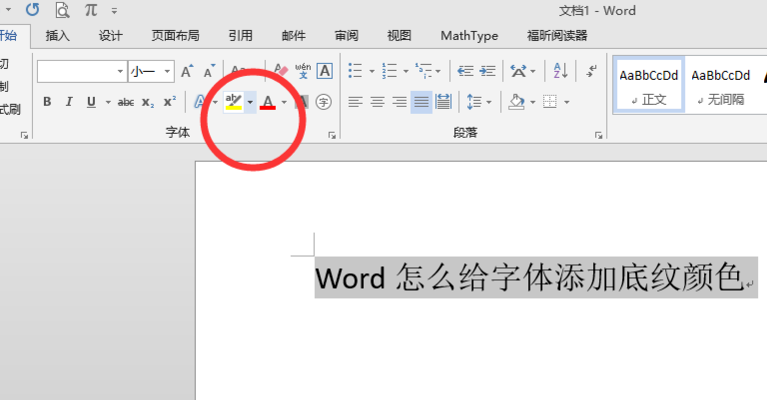Apply distributed alignment
The height and width of the screenshot is (400, 767).
[443, 102]
